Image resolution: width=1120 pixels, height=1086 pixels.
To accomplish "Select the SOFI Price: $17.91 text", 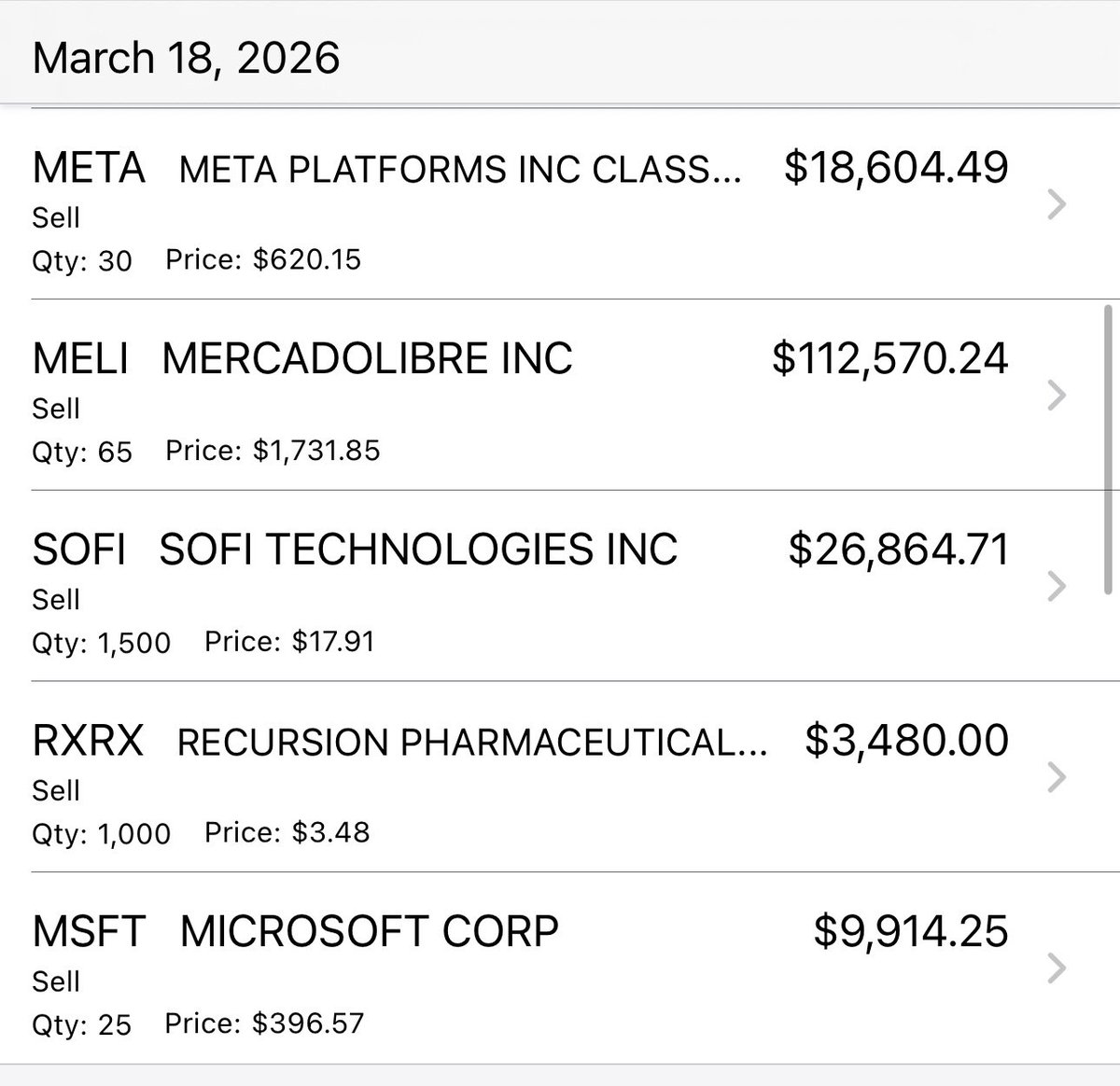I will coord(289,642).
